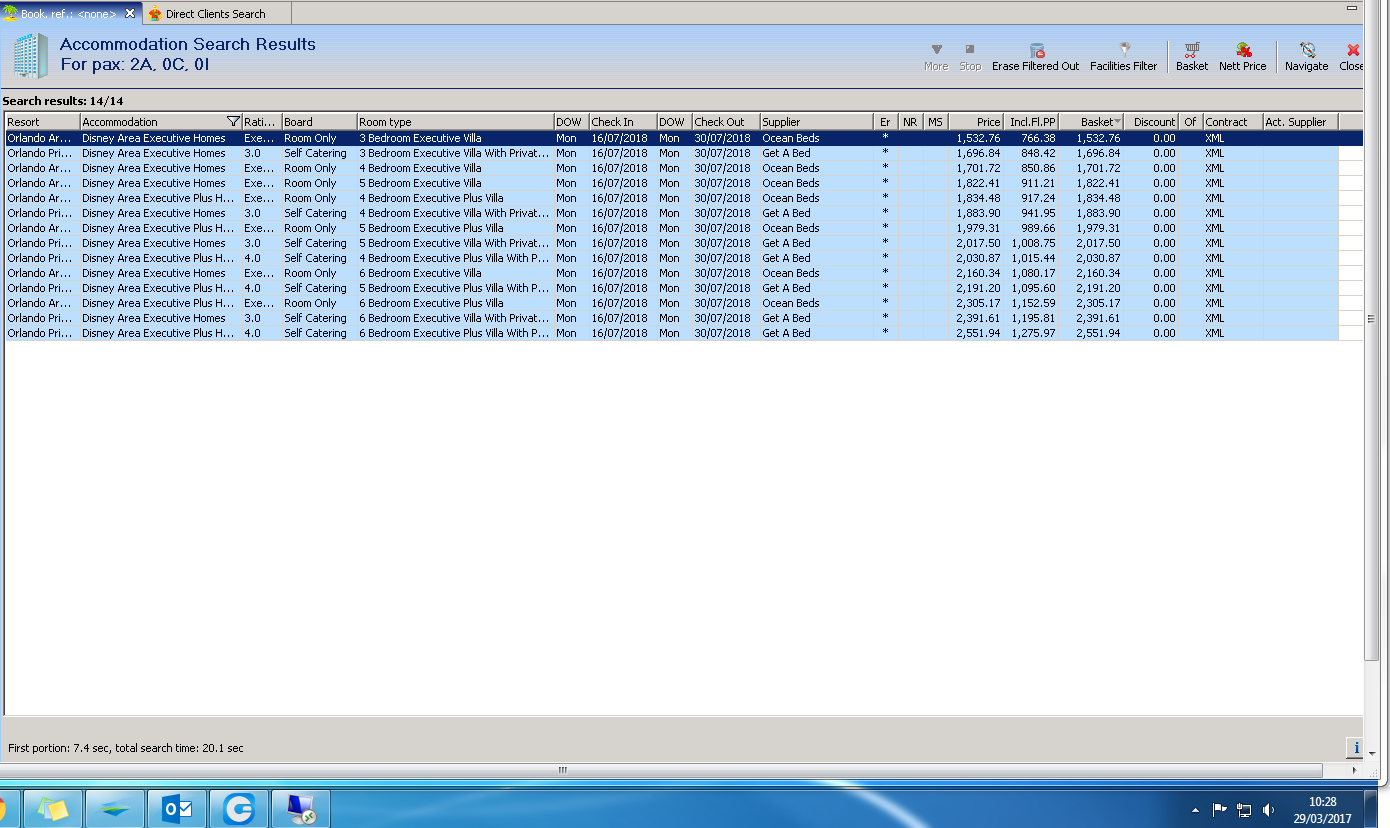The image size is (1390, 828).
Task: Click the Contract column header
Action: coord(1233,122)
